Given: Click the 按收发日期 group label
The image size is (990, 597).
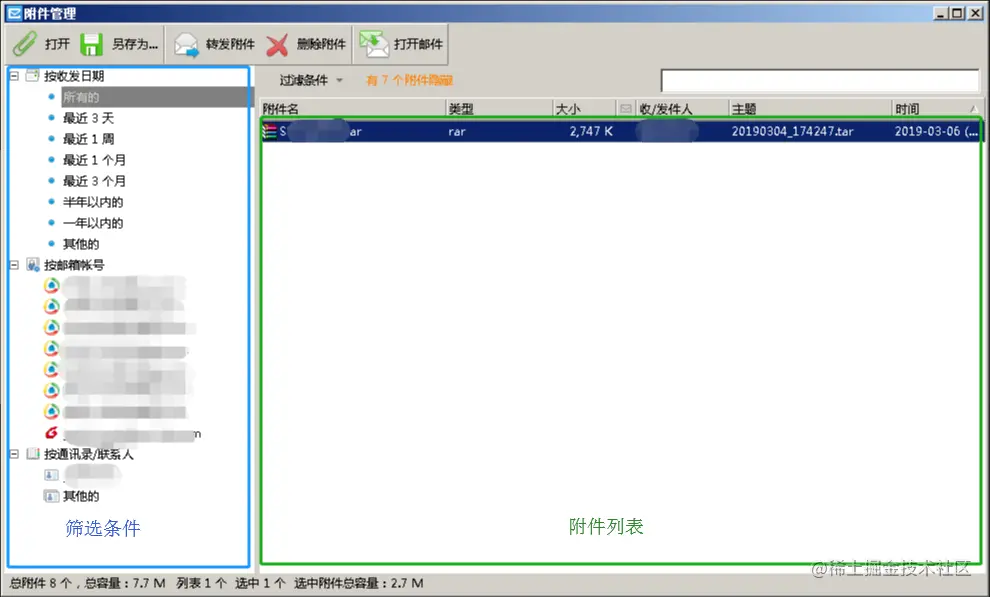Looking at the screenshot, I should [74, 76].
